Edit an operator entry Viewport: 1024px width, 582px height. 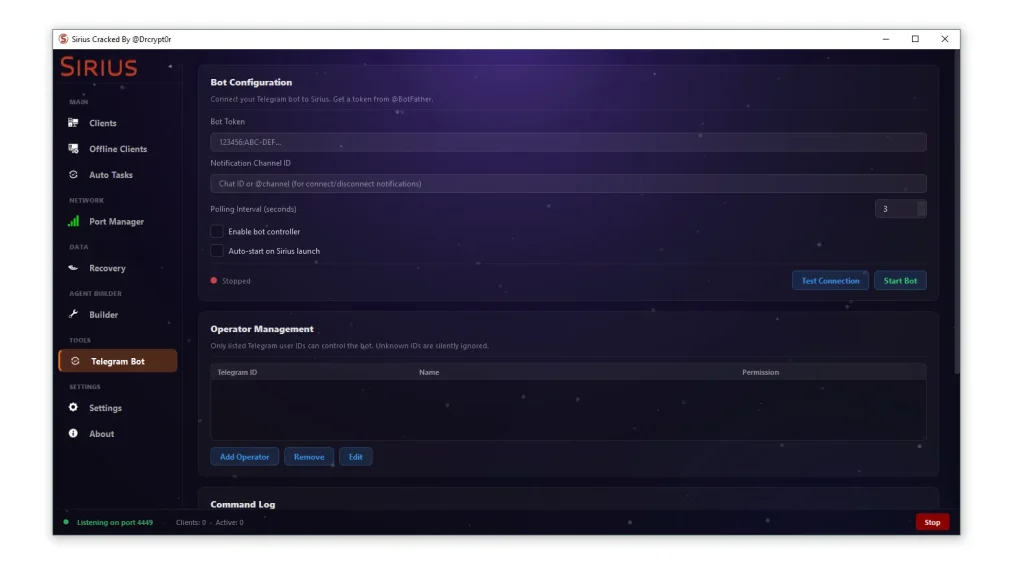(356, 456)
